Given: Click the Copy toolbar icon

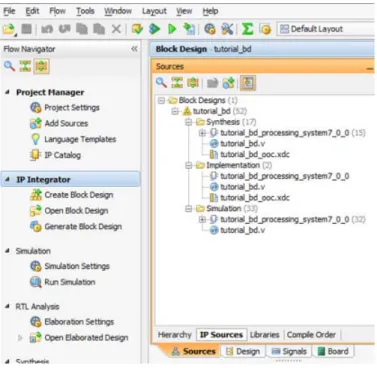Looking at the screenshot, I should click(x=82, y=29).
